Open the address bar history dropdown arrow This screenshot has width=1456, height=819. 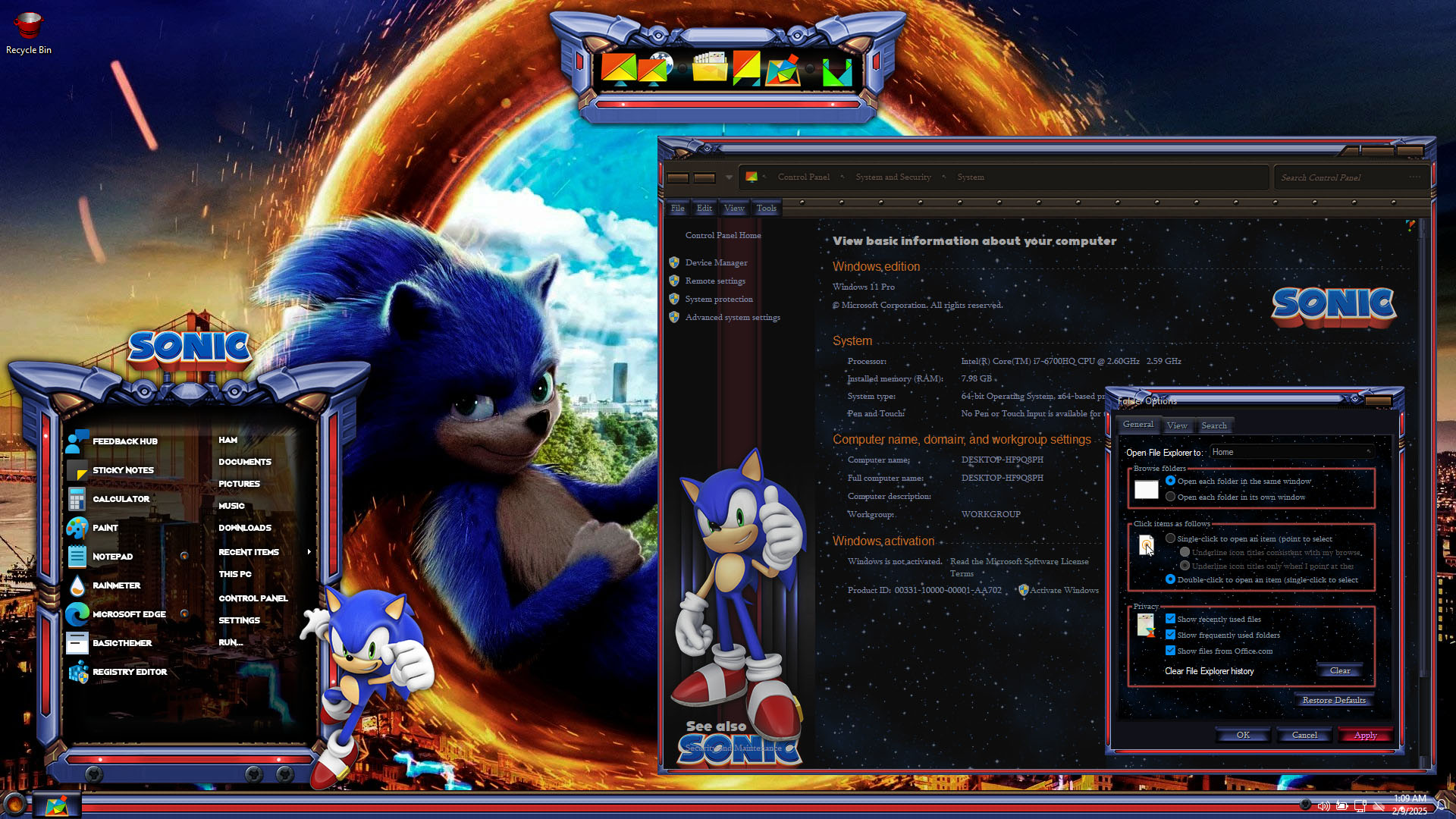[x=729, y=177]
